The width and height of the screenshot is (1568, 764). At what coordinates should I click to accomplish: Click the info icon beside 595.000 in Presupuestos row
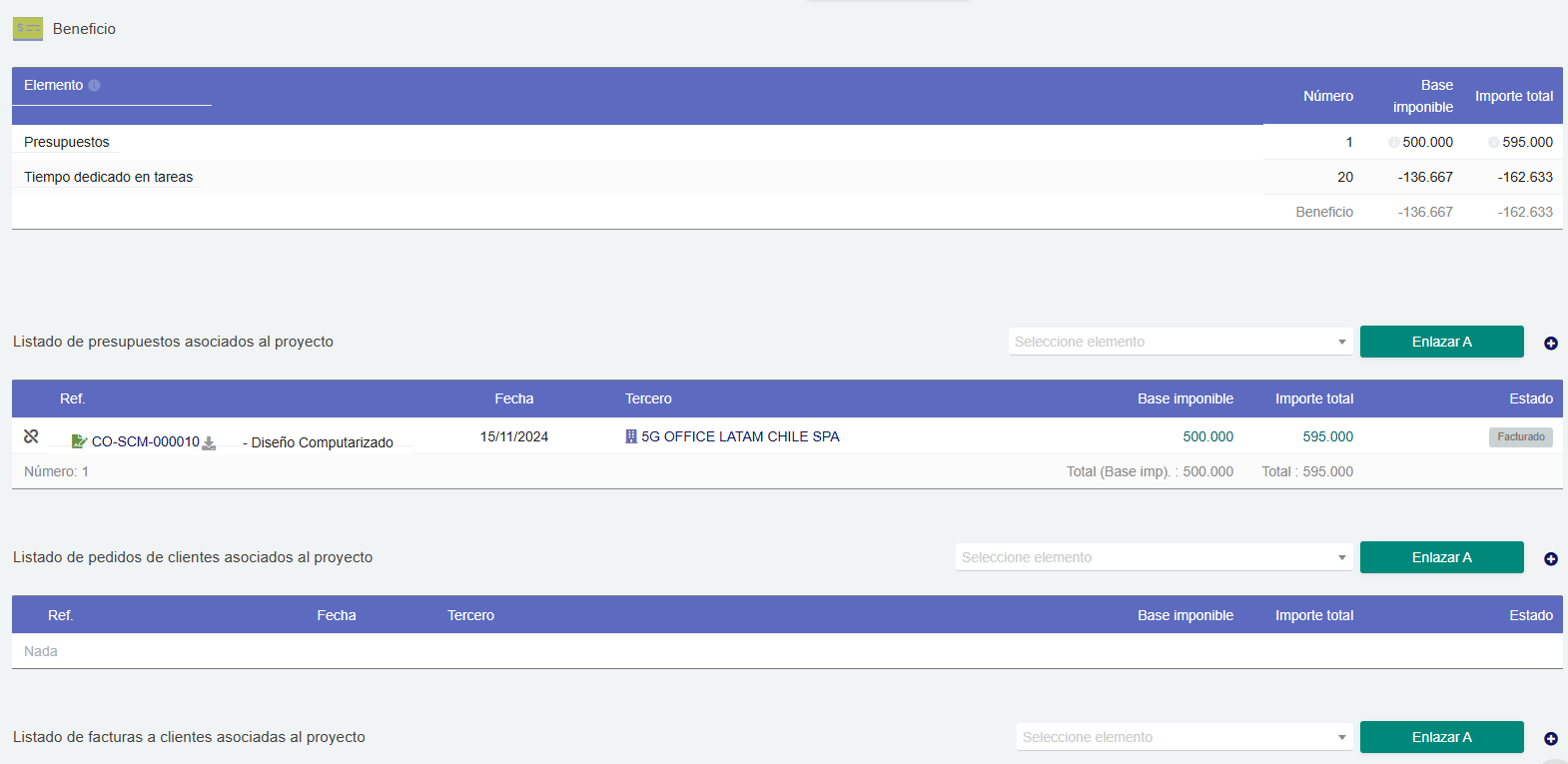tap(1493, 143)
